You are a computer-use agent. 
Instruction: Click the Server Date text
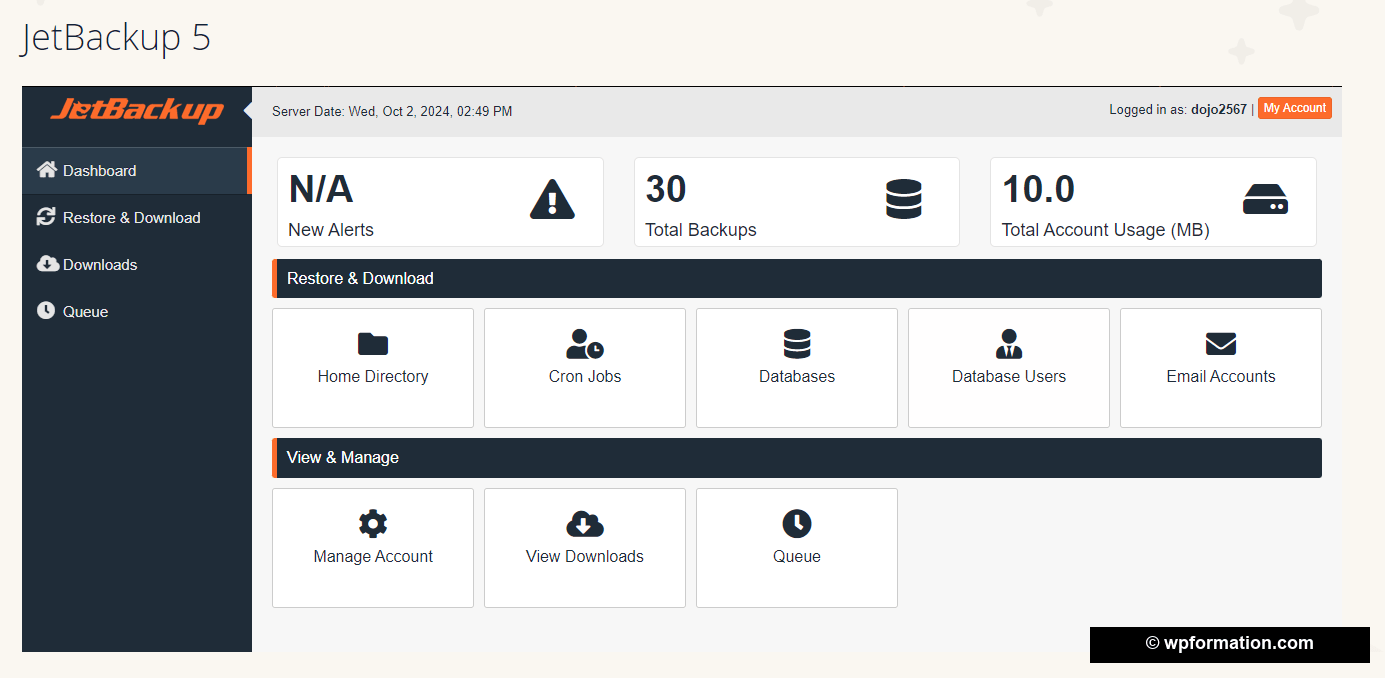coord(392,111)
